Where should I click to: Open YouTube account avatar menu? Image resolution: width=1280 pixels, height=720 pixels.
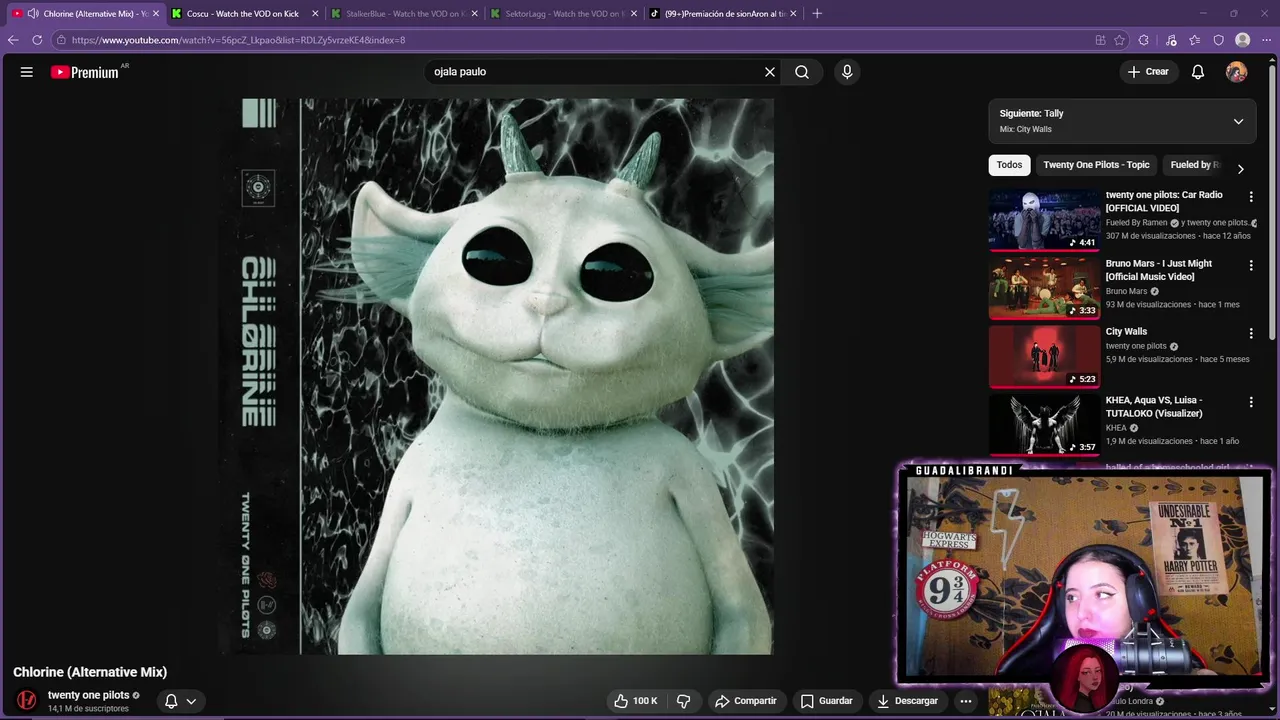(x=1237, y=72)
